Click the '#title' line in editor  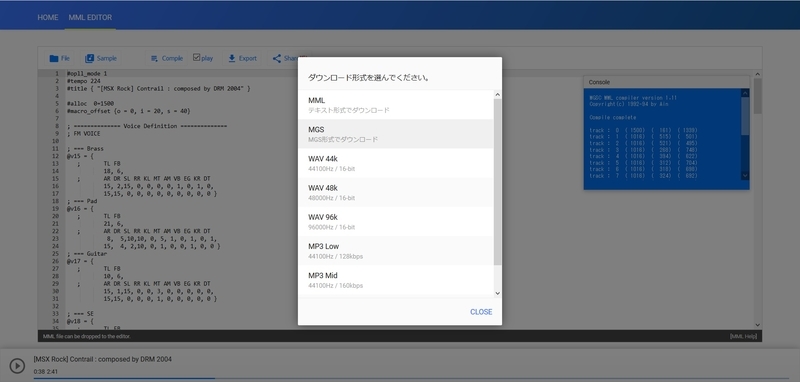tap(159, 89)
